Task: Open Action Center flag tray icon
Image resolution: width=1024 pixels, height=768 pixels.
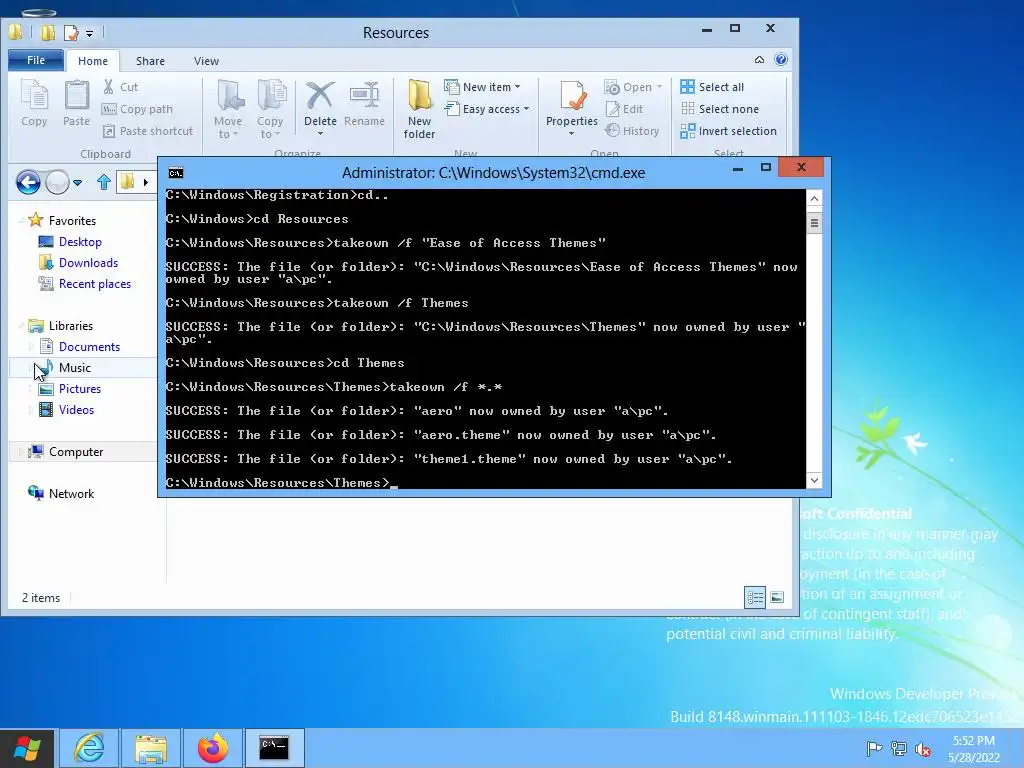Action: [x=874, y=748]
